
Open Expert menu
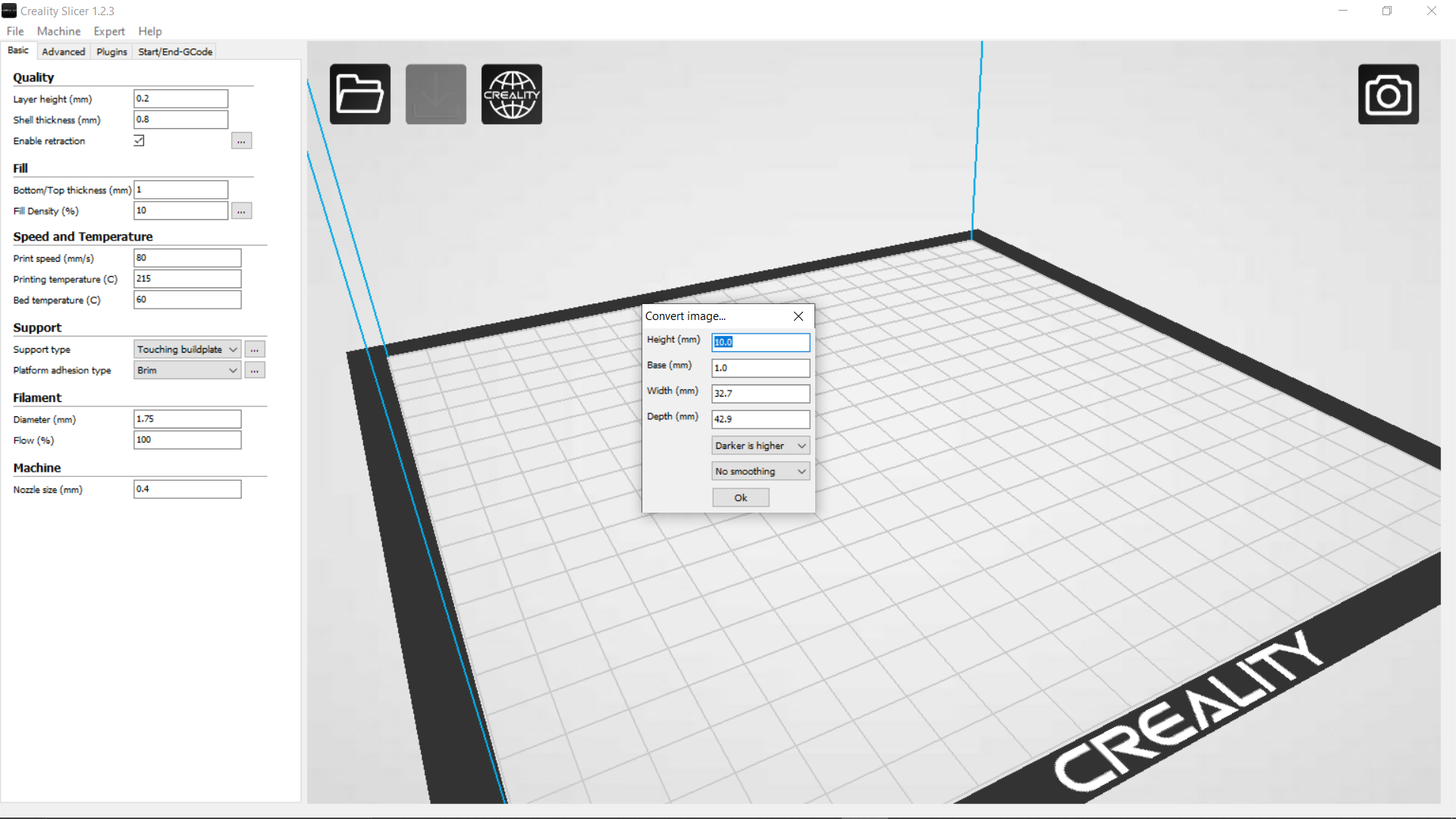[108, 31]
